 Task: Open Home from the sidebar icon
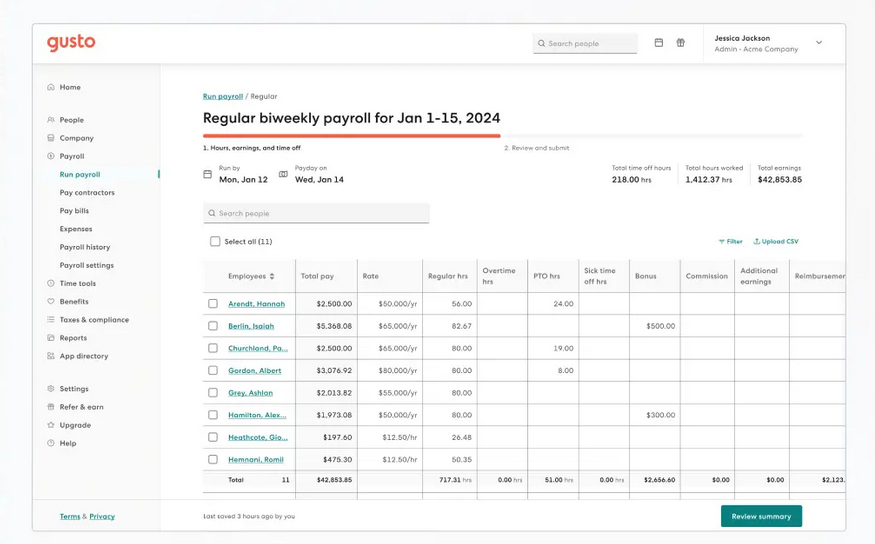tap(51, 87)
